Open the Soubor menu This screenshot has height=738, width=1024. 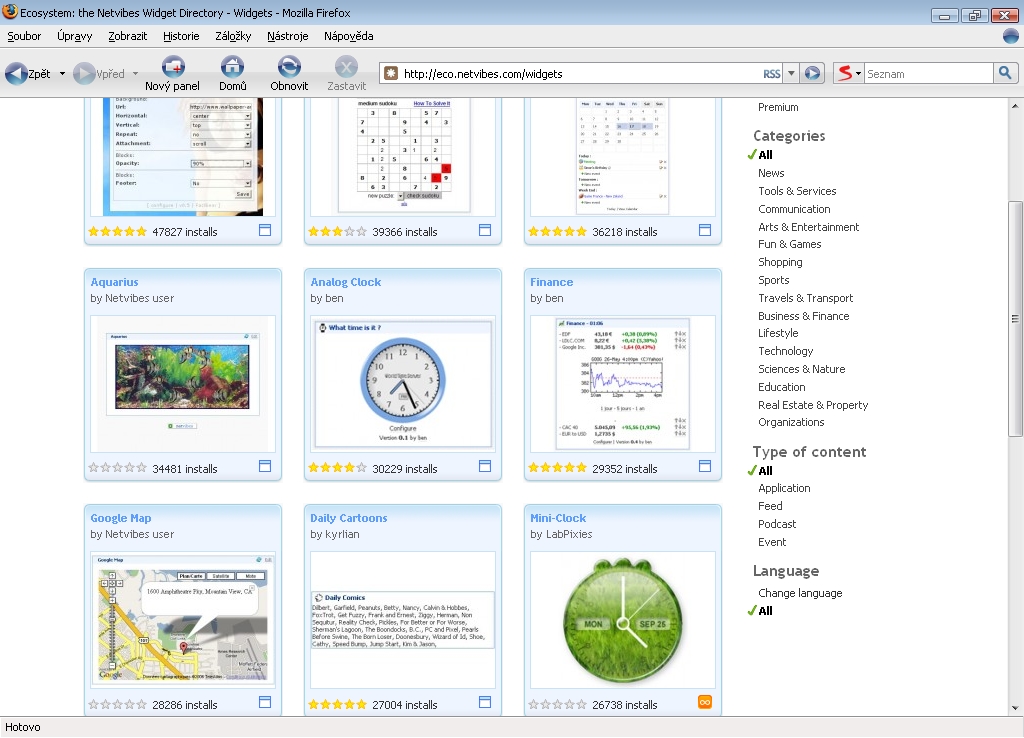[24, 36]
